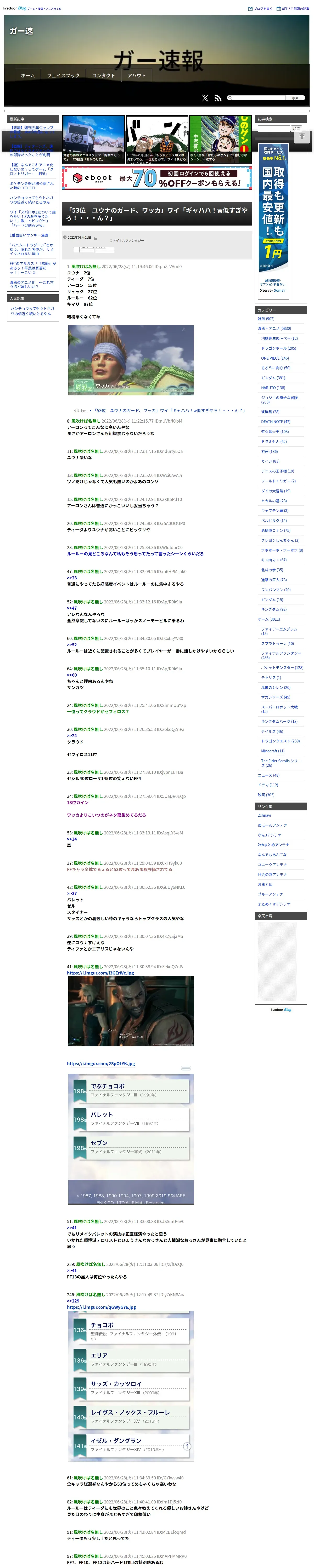Open category 名探偵コナン (75)
The width and height of the screenshot is (314, 1568).
tap(276, 530)
